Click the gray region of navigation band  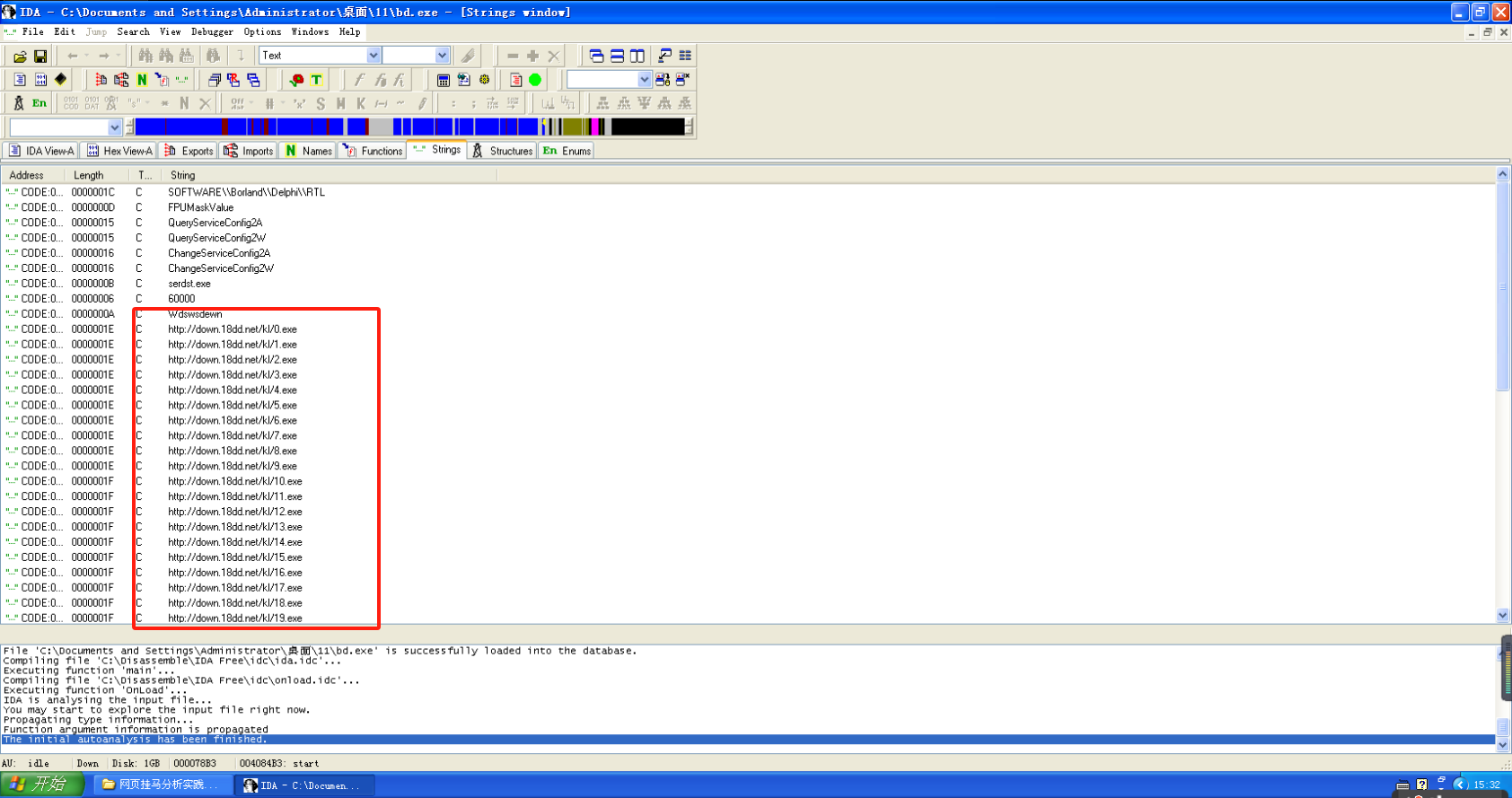pyautogui.click(x=381, y=127)
